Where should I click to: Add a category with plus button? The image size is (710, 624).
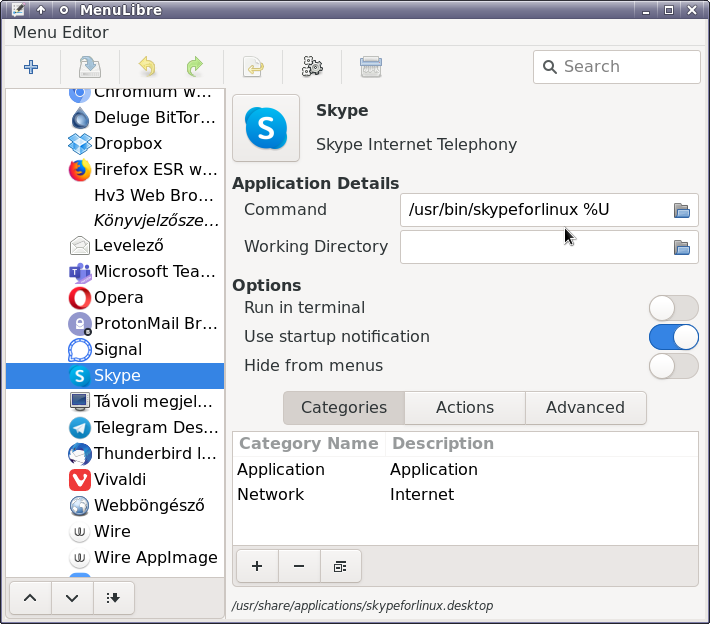tap(257, 566)
